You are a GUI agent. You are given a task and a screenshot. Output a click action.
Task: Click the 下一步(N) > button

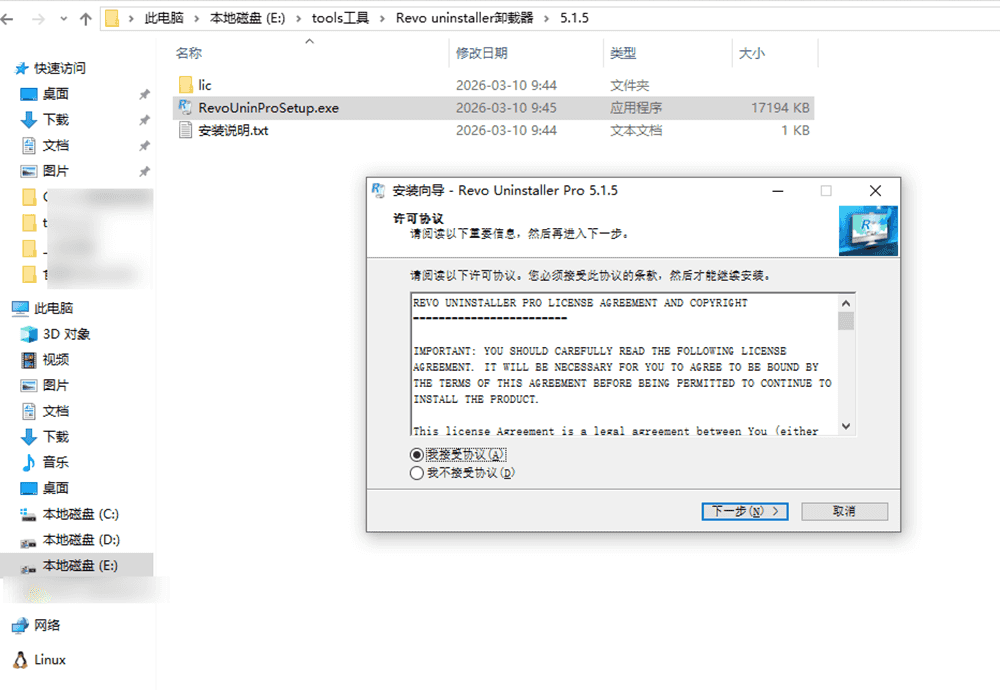[745, 511]
